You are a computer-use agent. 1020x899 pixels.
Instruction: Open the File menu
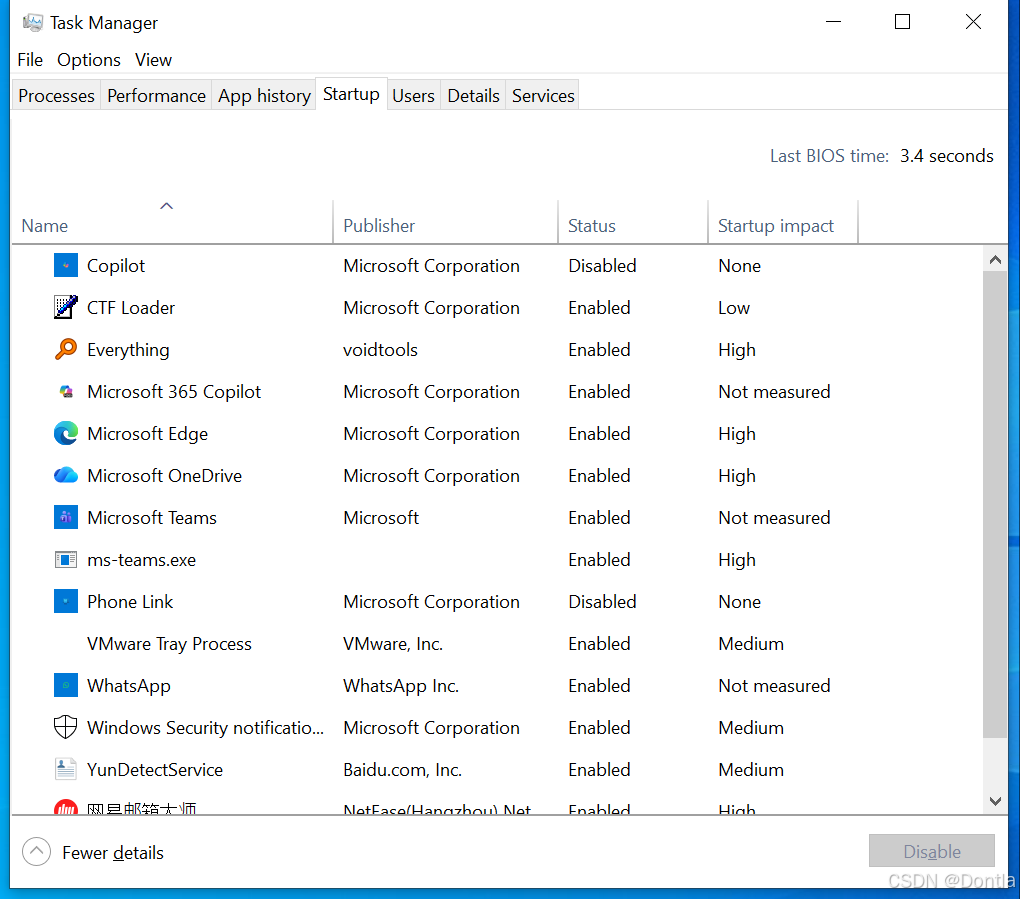(30, 60)
